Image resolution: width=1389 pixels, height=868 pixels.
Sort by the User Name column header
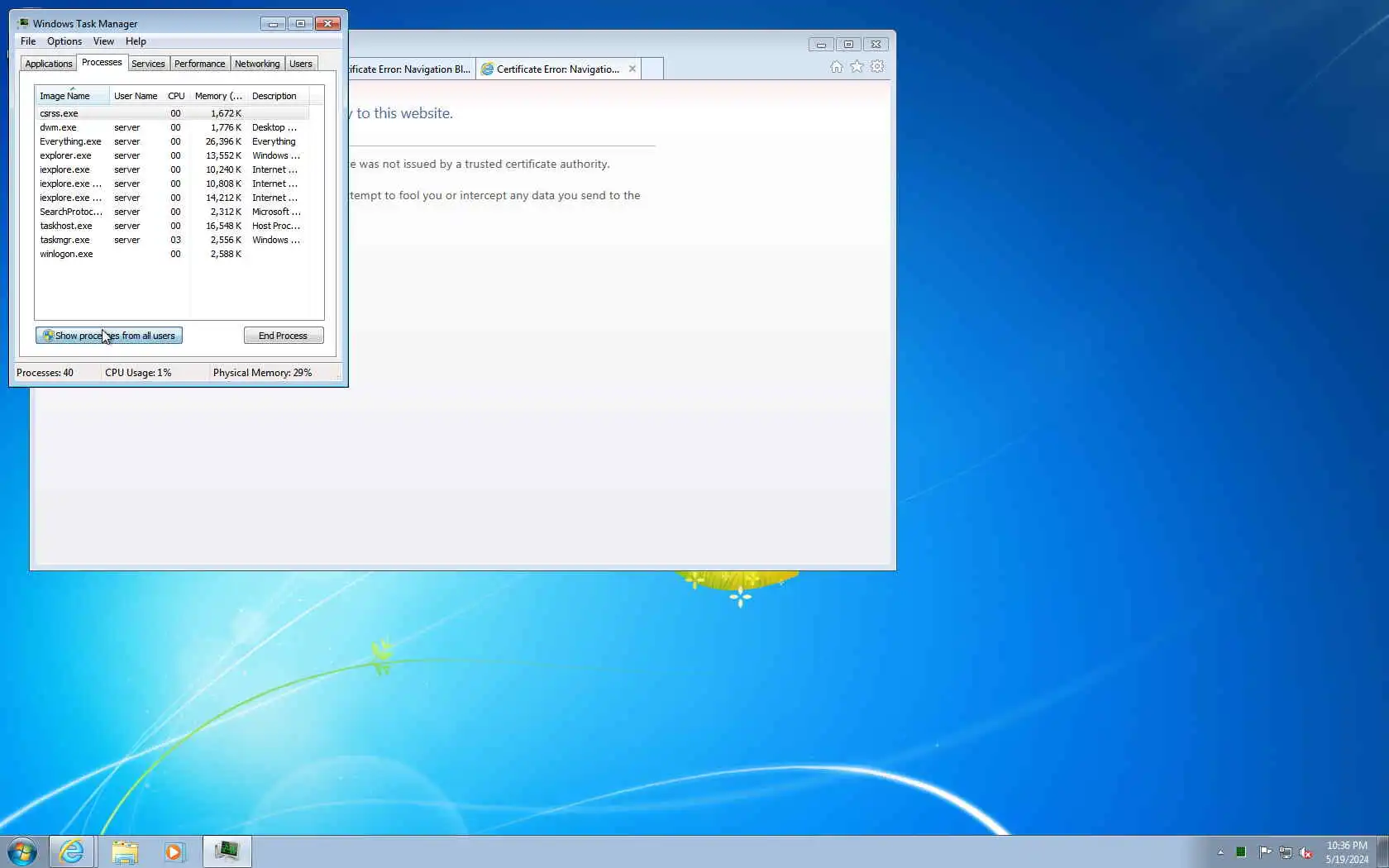point(136,96)
